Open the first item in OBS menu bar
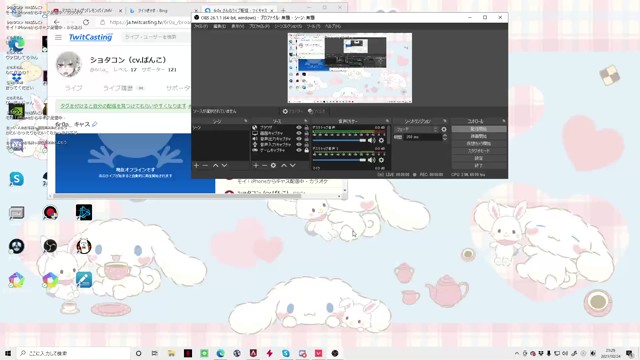 pos(200,26)
